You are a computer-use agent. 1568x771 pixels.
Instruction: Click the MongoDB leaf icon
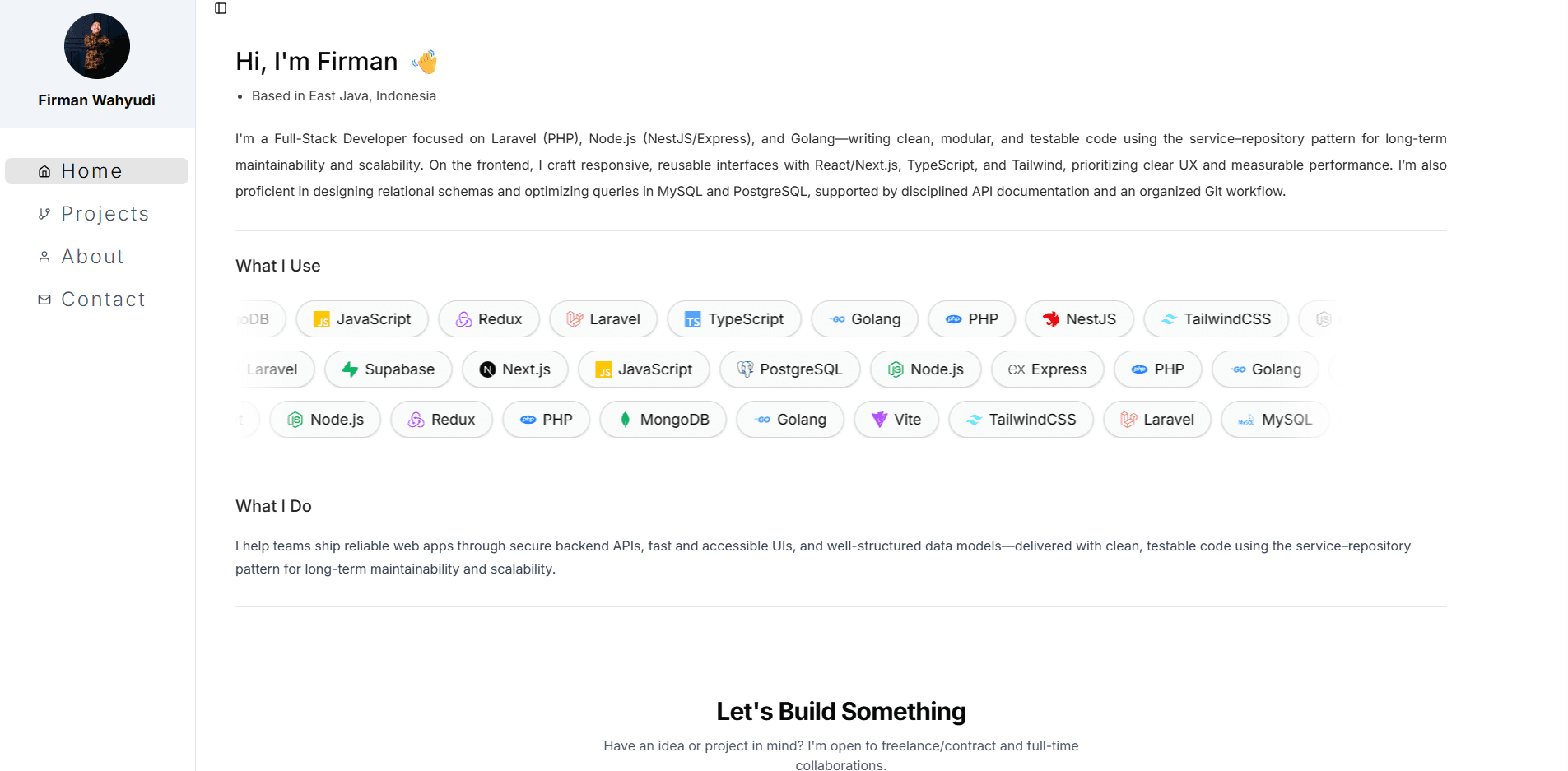[x=626, y=420]
